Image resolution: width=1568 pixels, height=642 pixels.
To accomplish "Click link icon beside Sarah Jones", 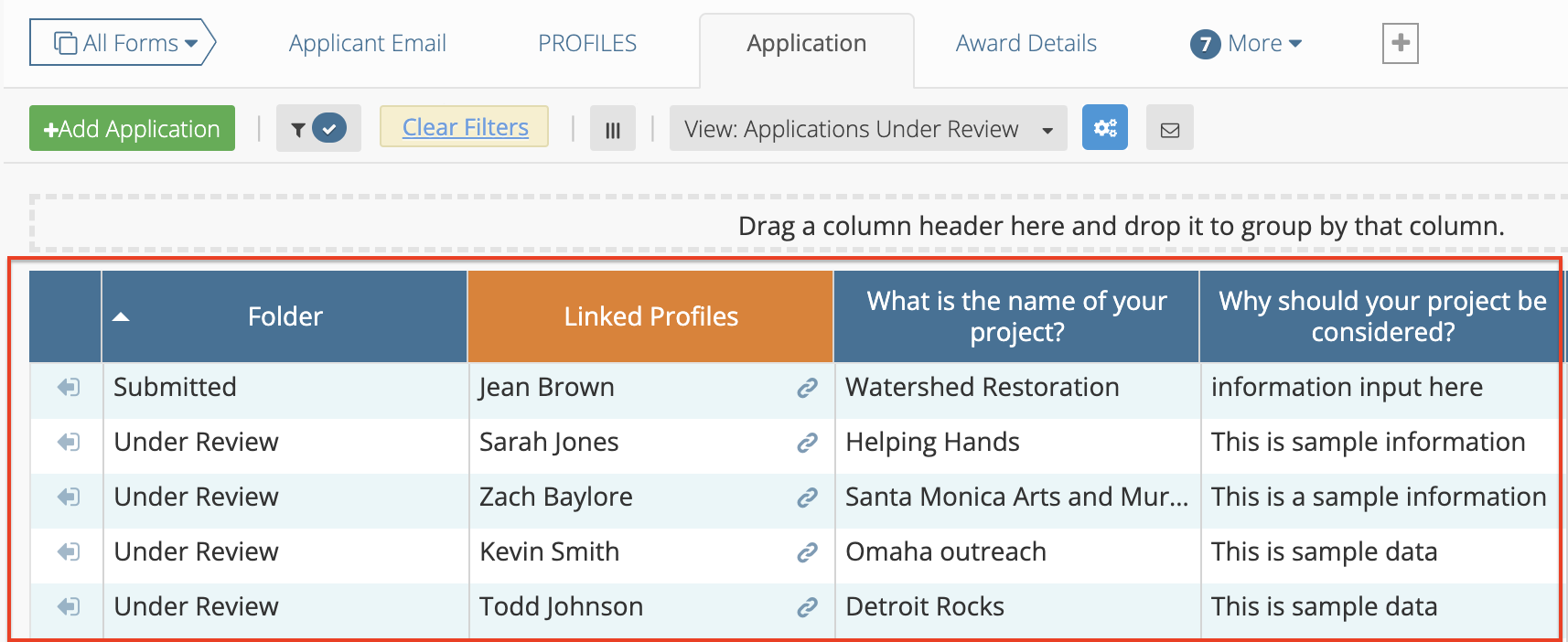I will (x=806, y=443).
